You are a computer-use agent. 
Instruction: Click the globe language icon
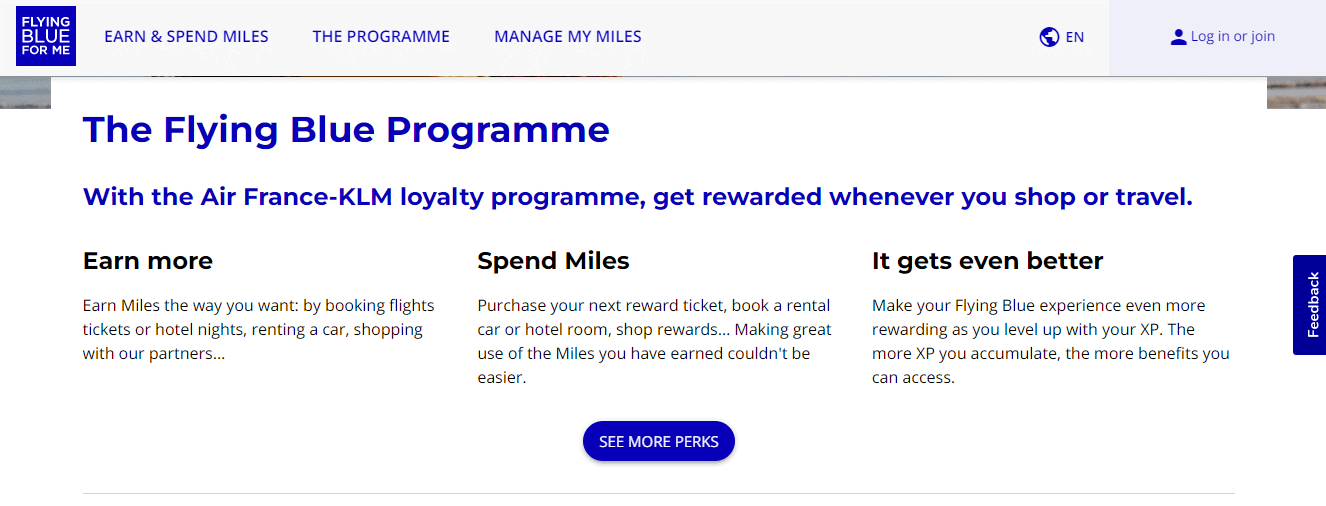pyautogui.click(x=1049, y=37)
